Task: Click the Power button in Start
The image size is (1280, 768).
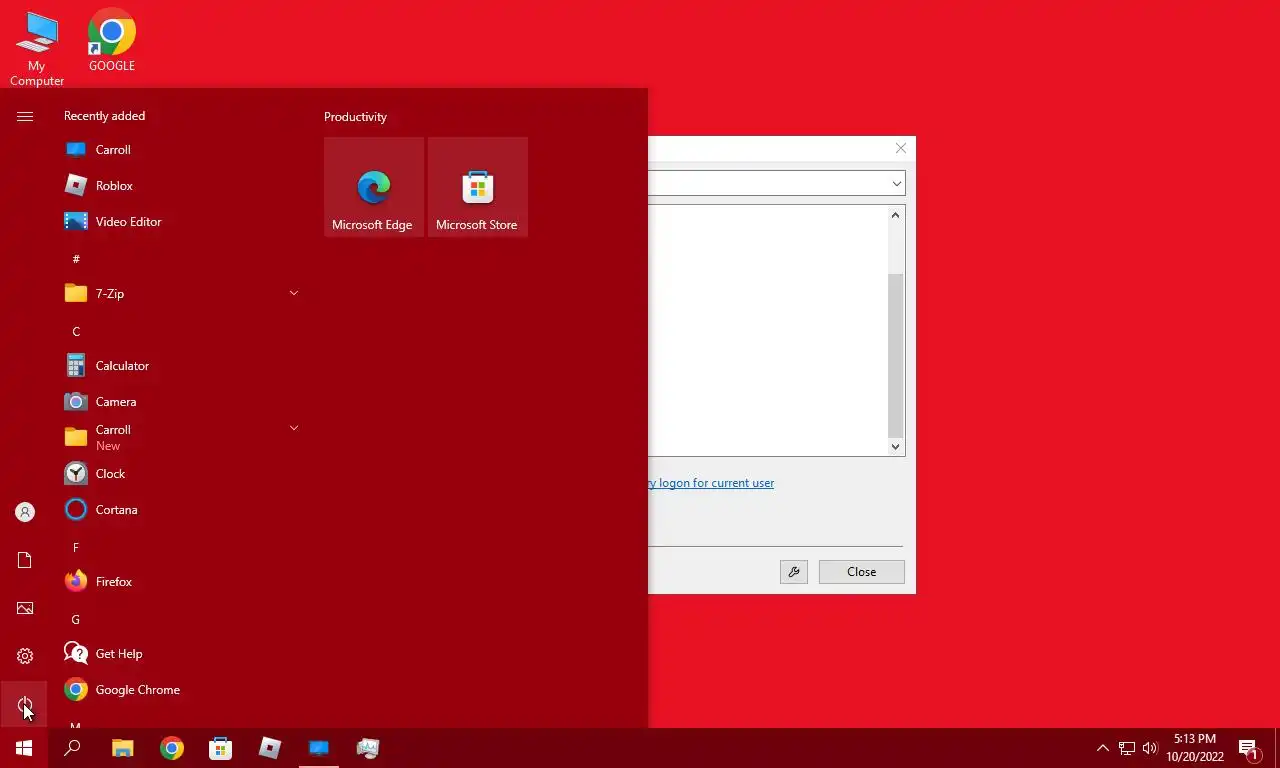Action: (x=25, y=704)
